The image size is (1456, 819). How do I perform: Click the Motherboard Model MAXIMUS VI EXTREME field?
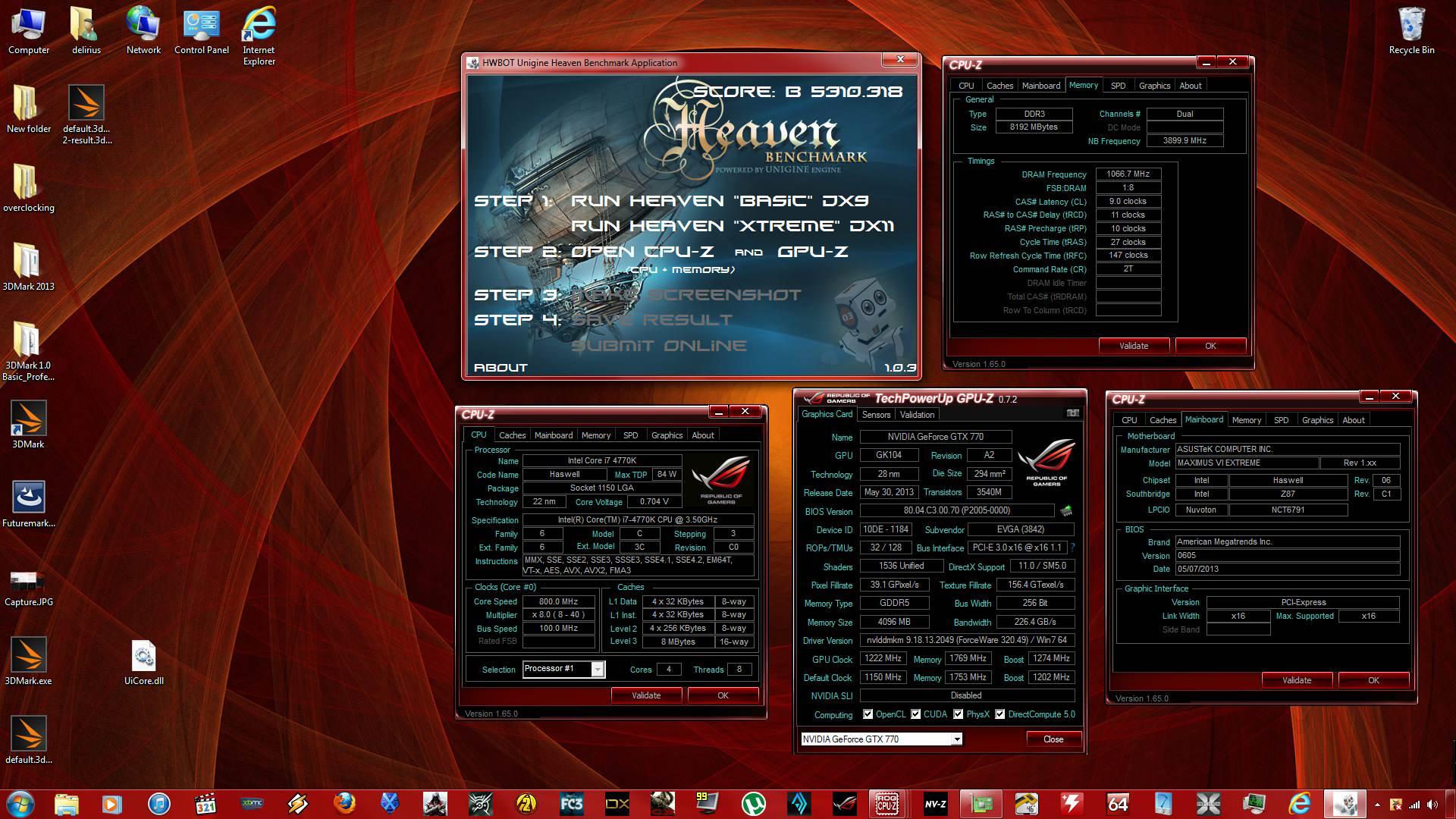pyautogui.click(x=1247, y=463)
